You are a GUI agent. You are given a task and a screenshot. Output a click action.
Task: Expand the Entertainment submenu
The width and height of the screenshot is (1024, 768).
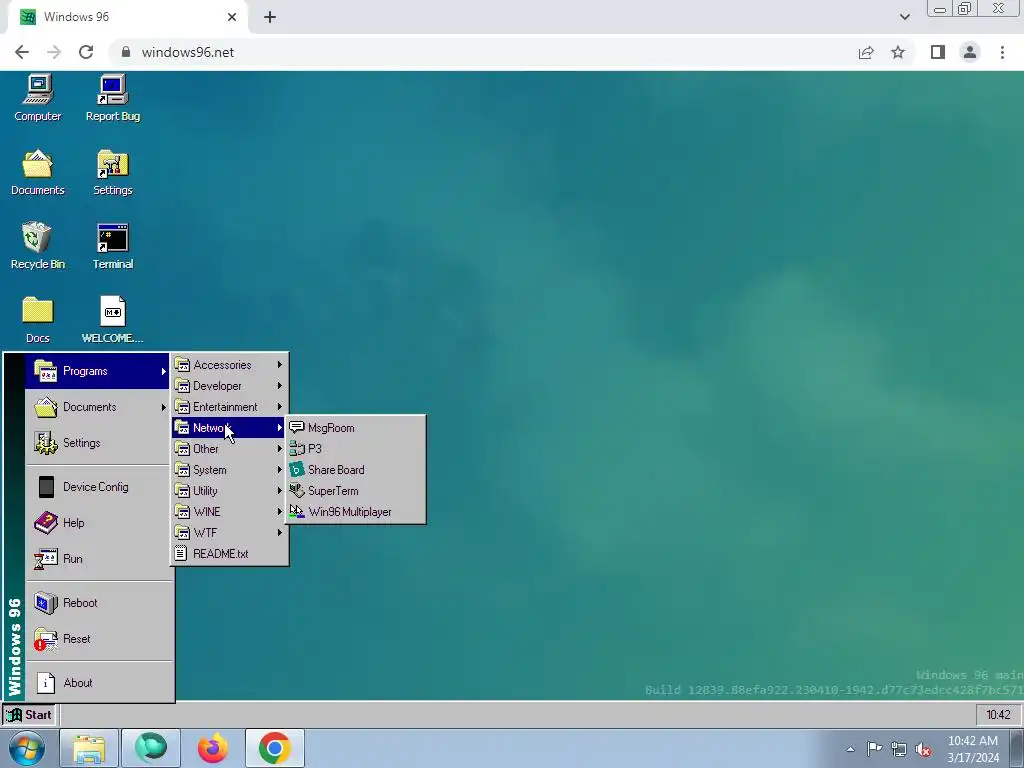(229, 406)
